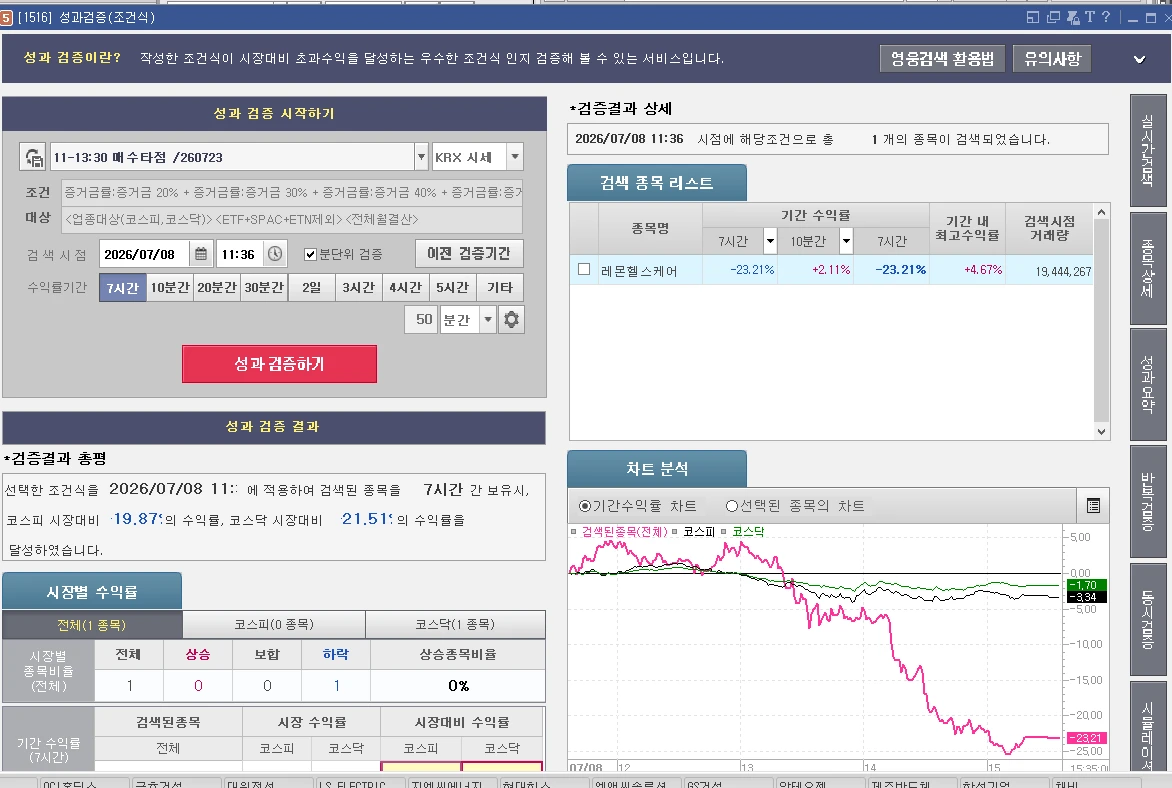Open 반복검증 side tab
Image resolution: width=1172 pixels, height=788 pixels.
point(1147,502)
